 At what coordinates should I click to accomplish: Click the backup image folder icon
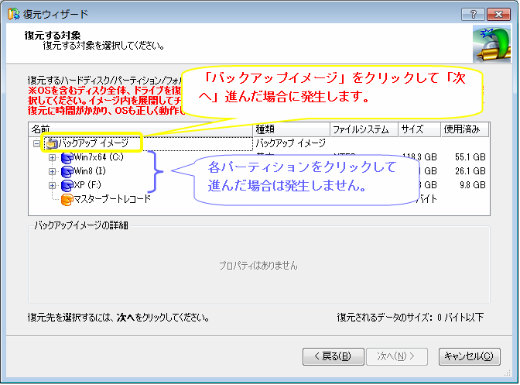pyautogui.click(x=52, y=144)
